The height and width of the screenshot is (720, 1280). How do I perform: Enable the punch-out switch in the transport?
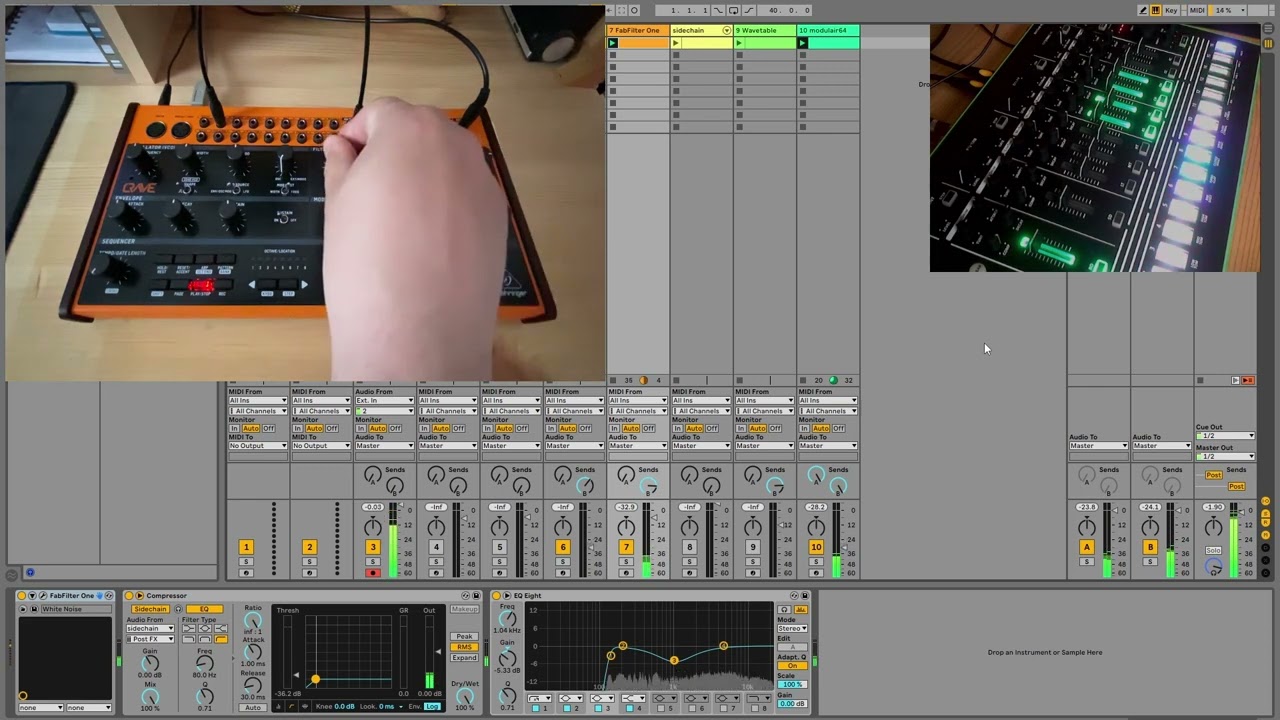[x=750, y=10]
